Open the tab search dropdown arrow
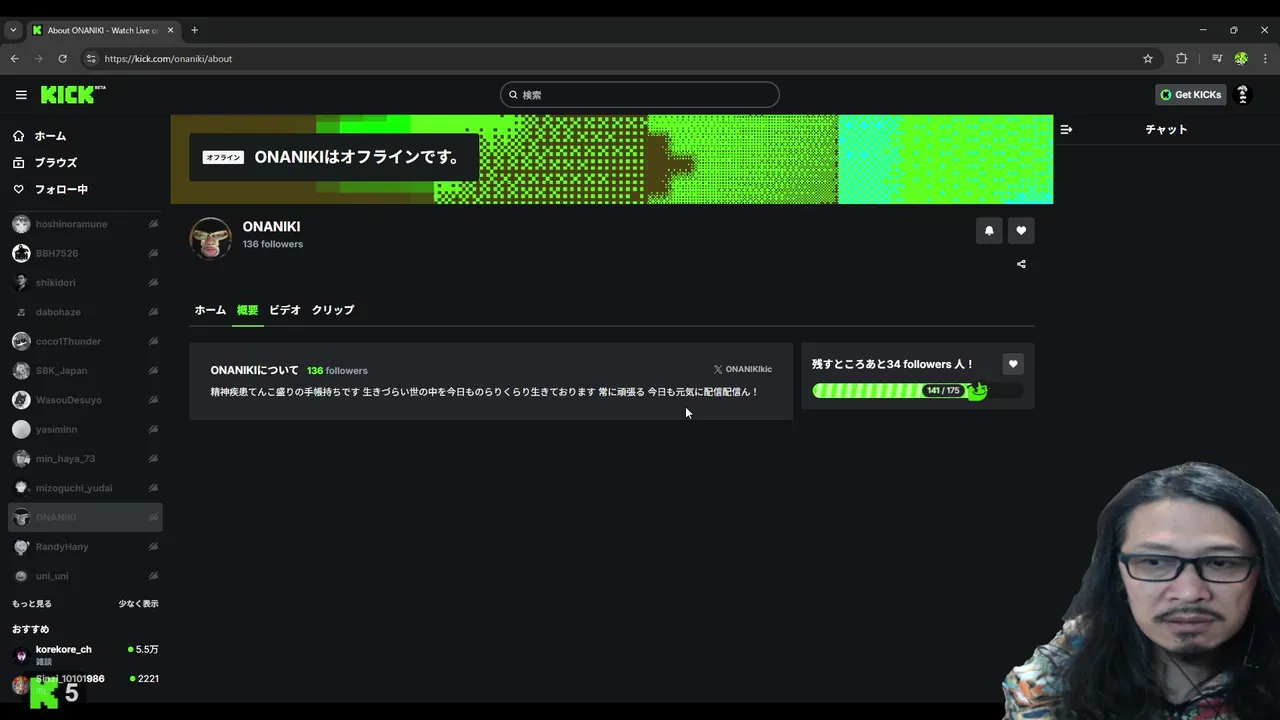The image size is (1280, 720). [x=13, y=30]
